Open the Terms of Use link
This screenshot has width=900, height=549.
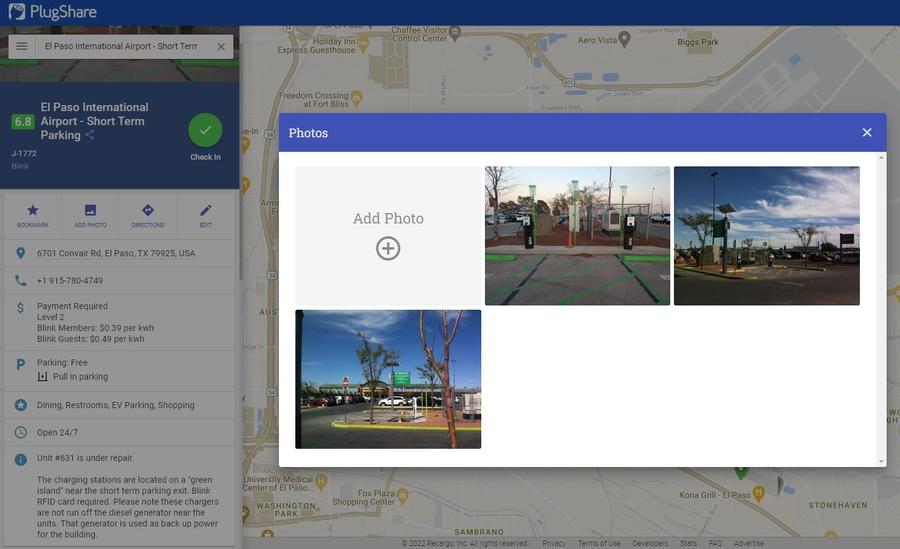pos(599,543)
